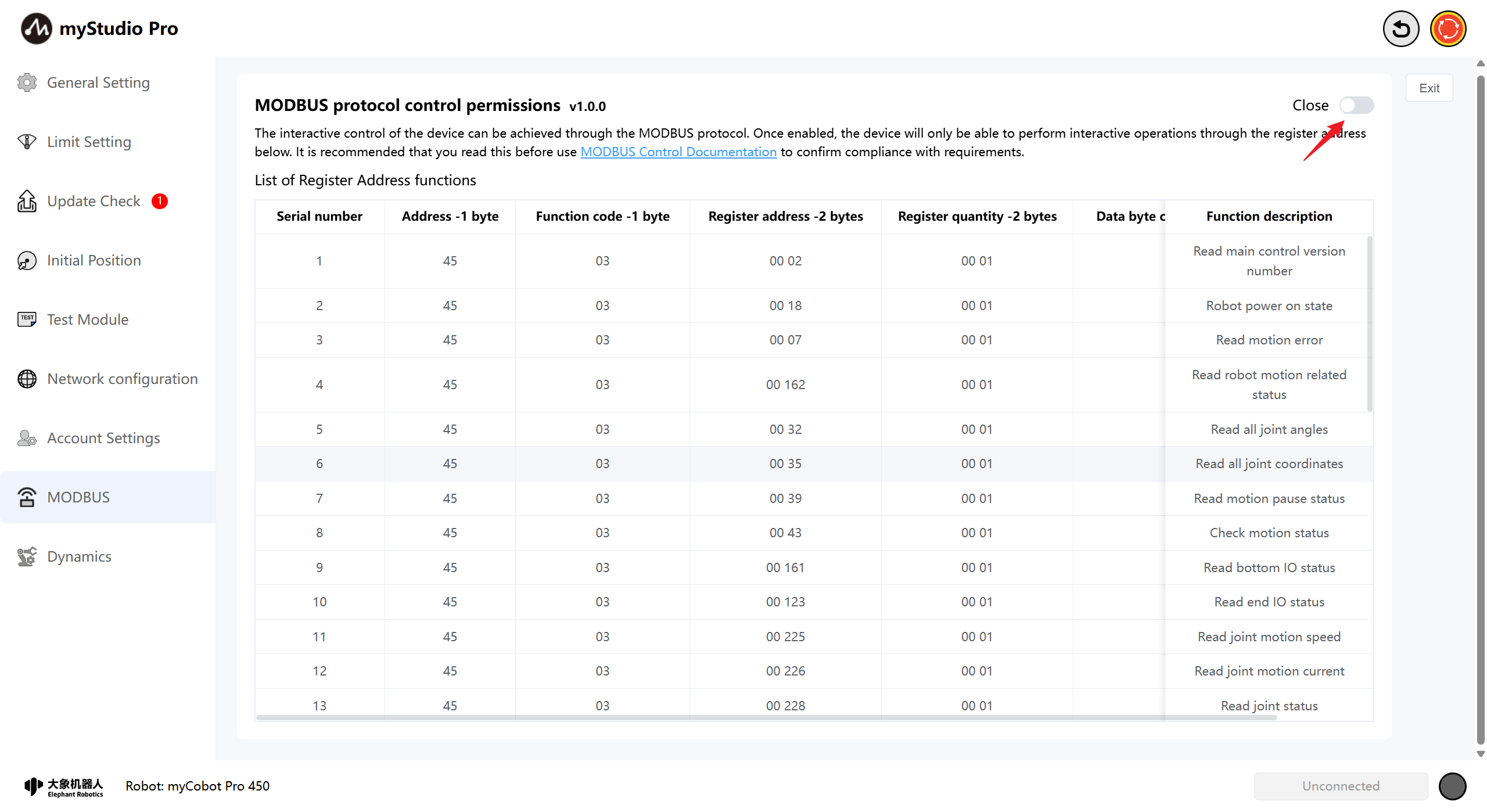Click the Account Settings user icon
This screenshot has width=1487, height=812.
tap(27, 438)
